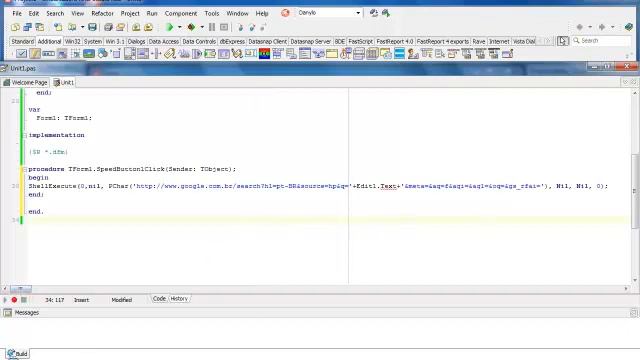Click the macro play button
The height and width of the screenshot is (360, 640).
point(5,300)
